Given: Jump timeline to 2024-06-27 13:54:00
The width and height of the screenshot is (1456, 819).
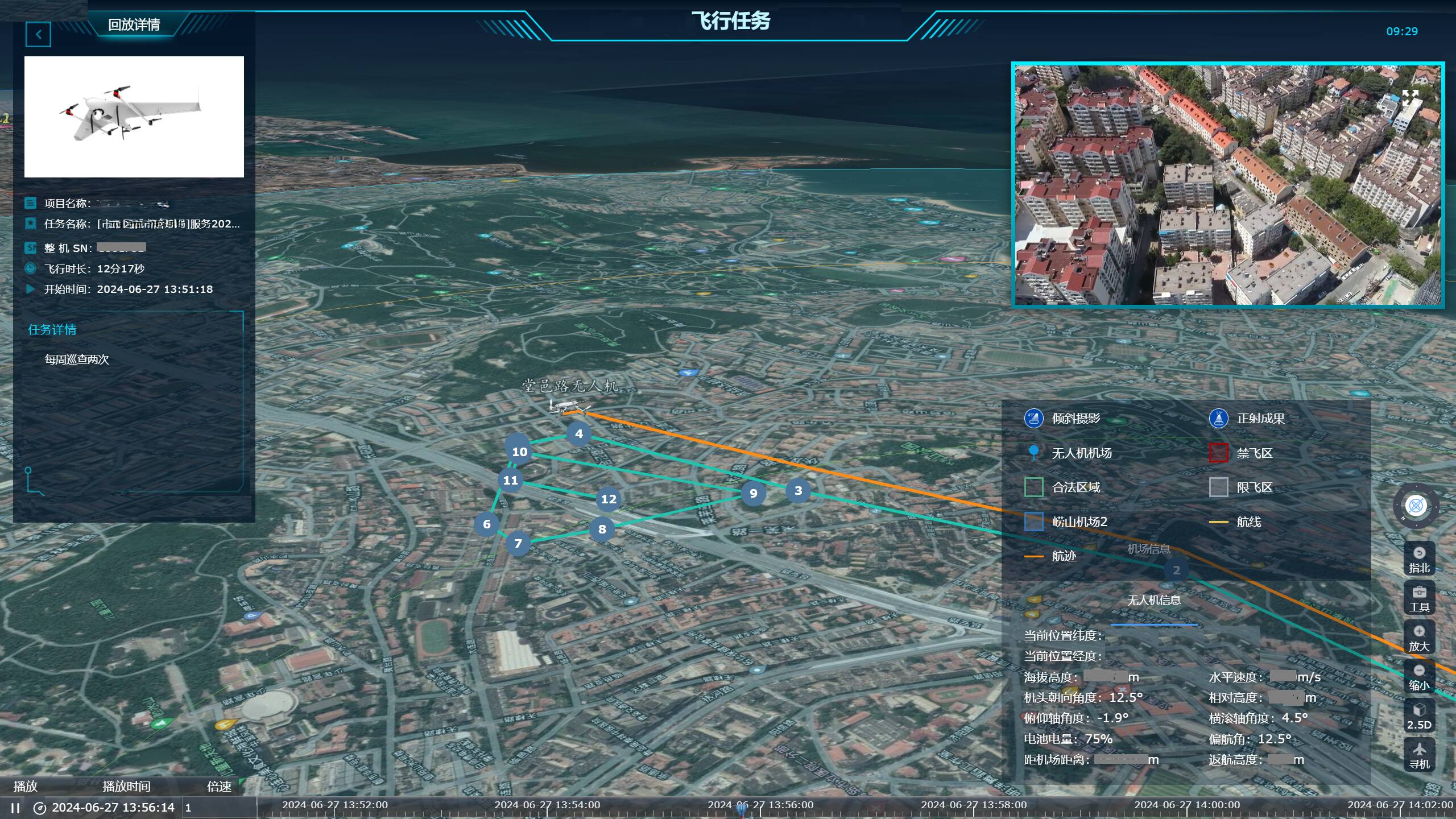Looking at the screenshot, I should (547, 805).
